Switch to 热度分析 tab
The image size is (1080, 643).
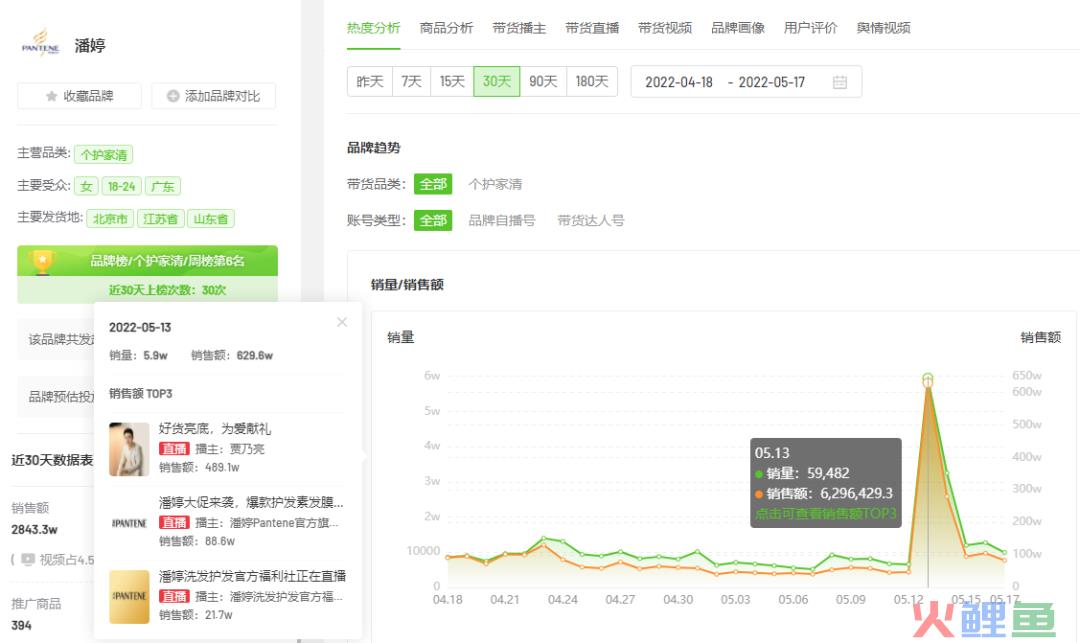click(373, 28)
